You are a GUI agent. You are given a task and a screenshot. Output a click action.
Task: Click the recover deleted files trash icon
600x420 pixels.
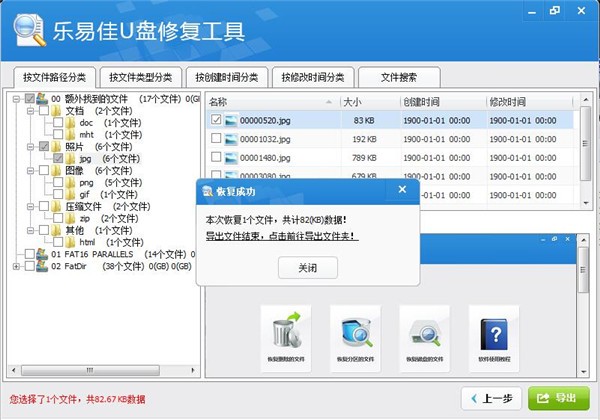286,332
